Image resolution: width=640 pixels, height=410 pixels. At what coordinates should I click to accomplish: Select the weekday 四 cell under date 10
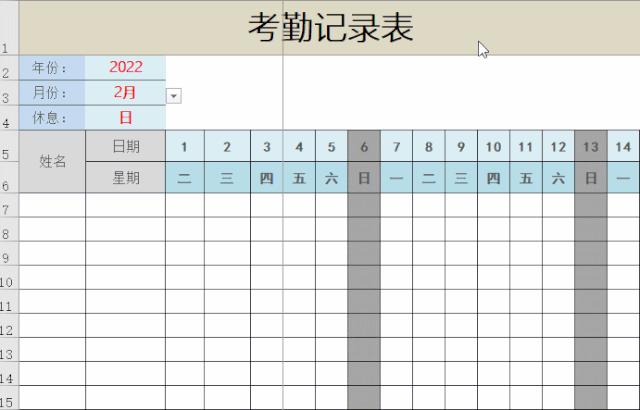click(493, 177)
